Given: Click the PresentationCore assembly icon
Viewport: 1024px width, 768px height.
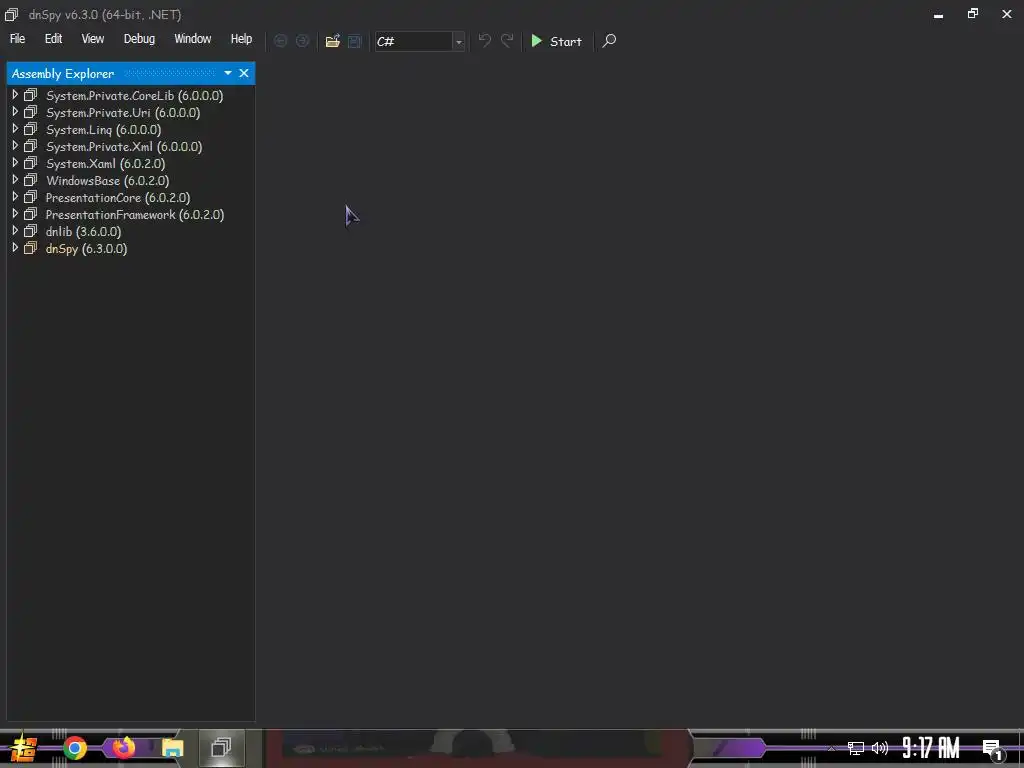Looking at the screenshot, I should [31, 197].
